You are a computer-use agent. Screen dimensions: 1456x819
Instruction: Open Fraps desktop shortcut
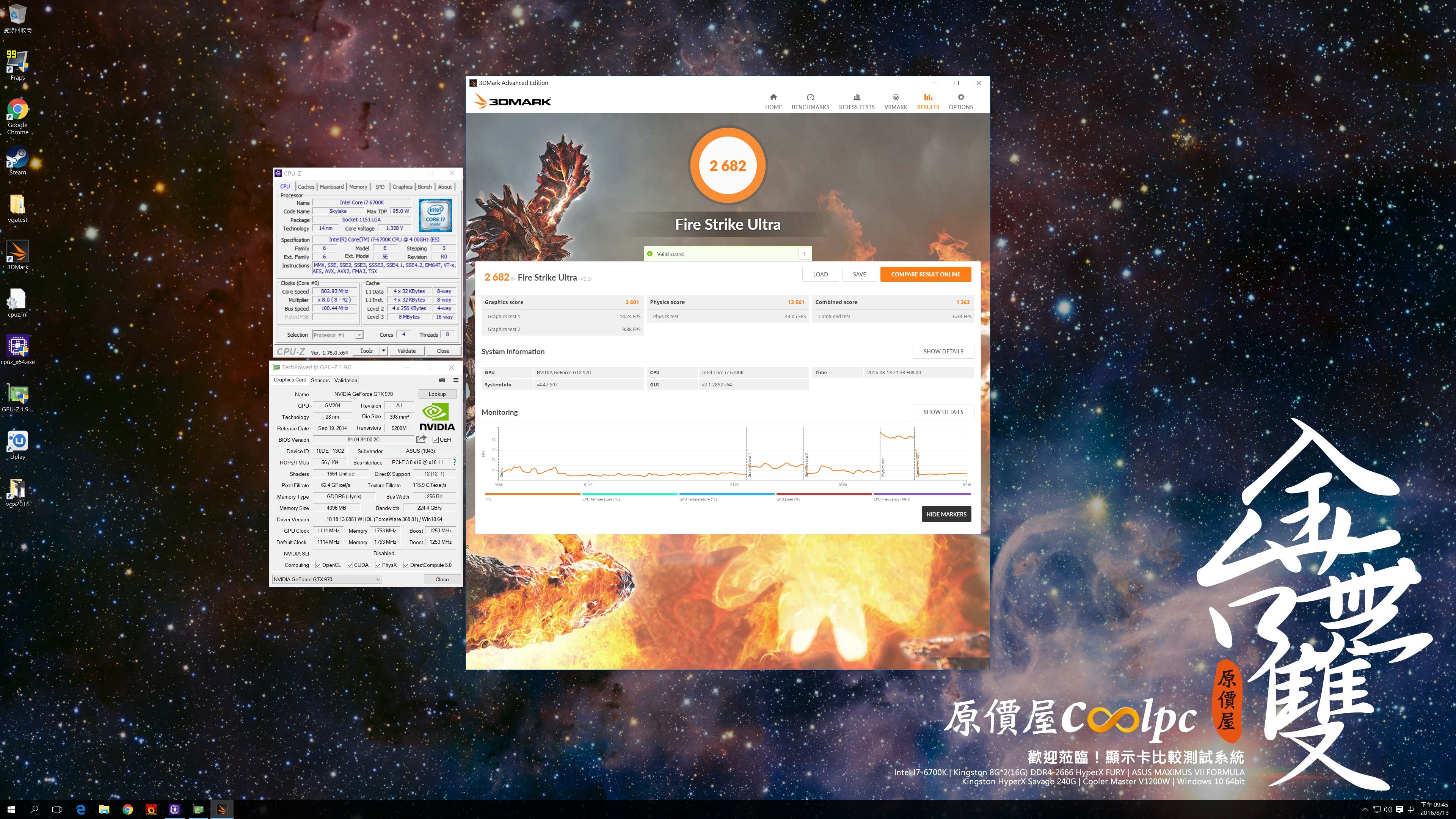point(17,64)
